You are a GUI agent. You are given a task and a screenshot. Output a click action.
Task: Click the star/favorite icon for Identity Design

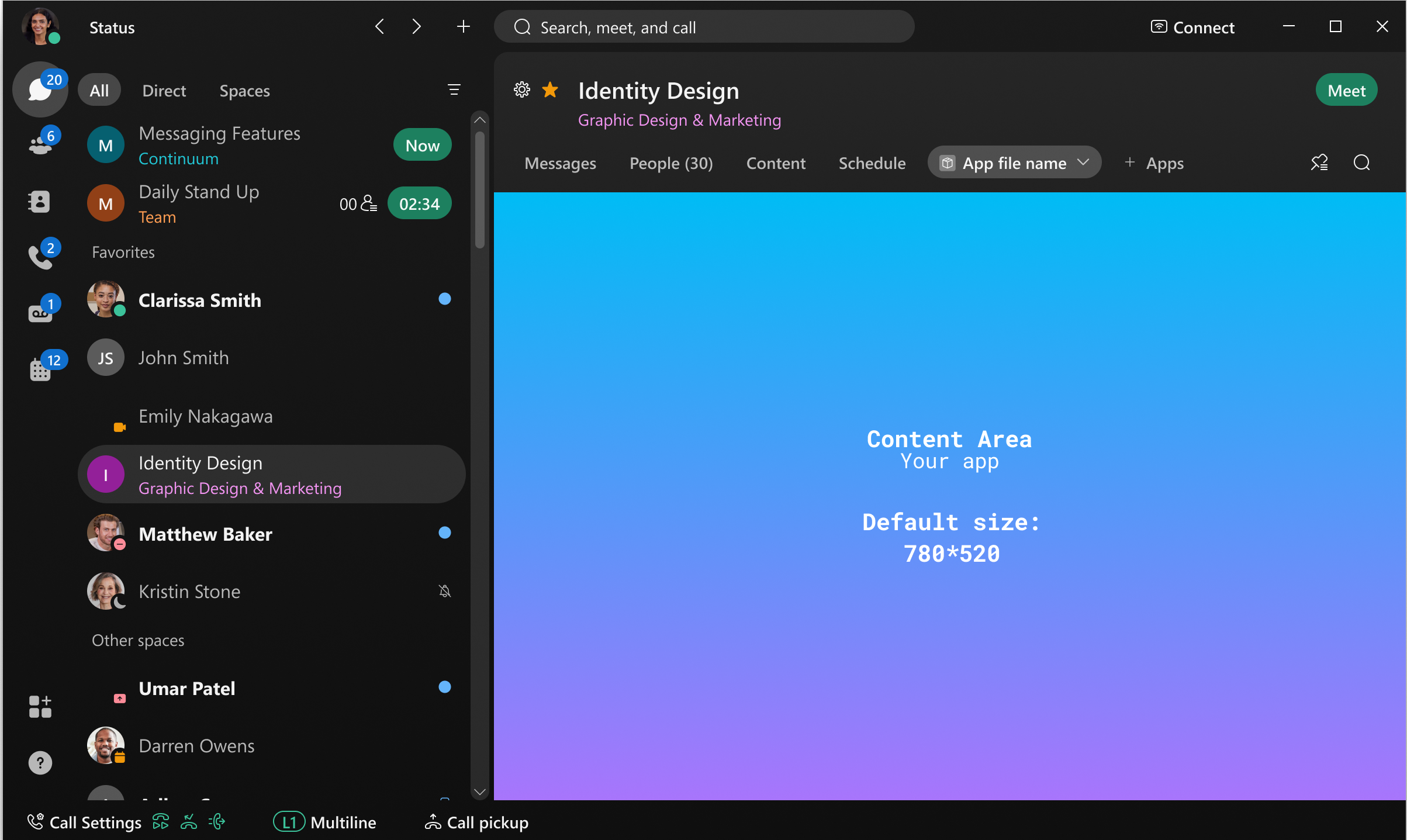[x=550, y=90]
